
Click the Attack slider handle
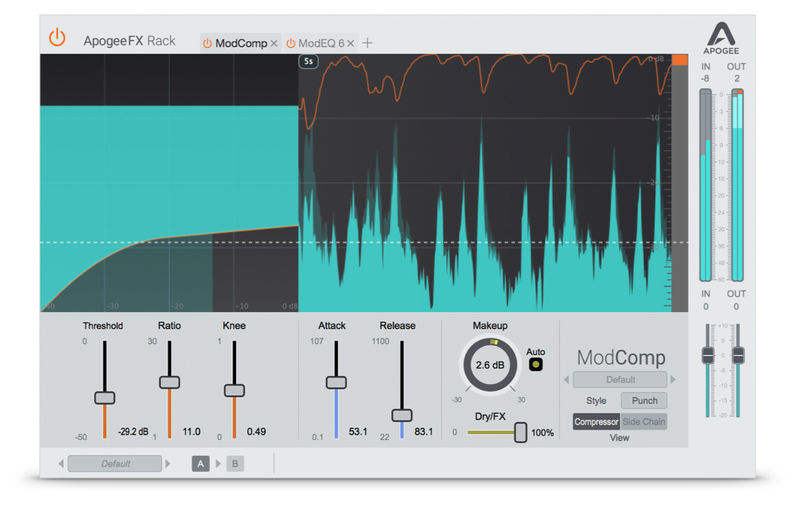point(336,383)
